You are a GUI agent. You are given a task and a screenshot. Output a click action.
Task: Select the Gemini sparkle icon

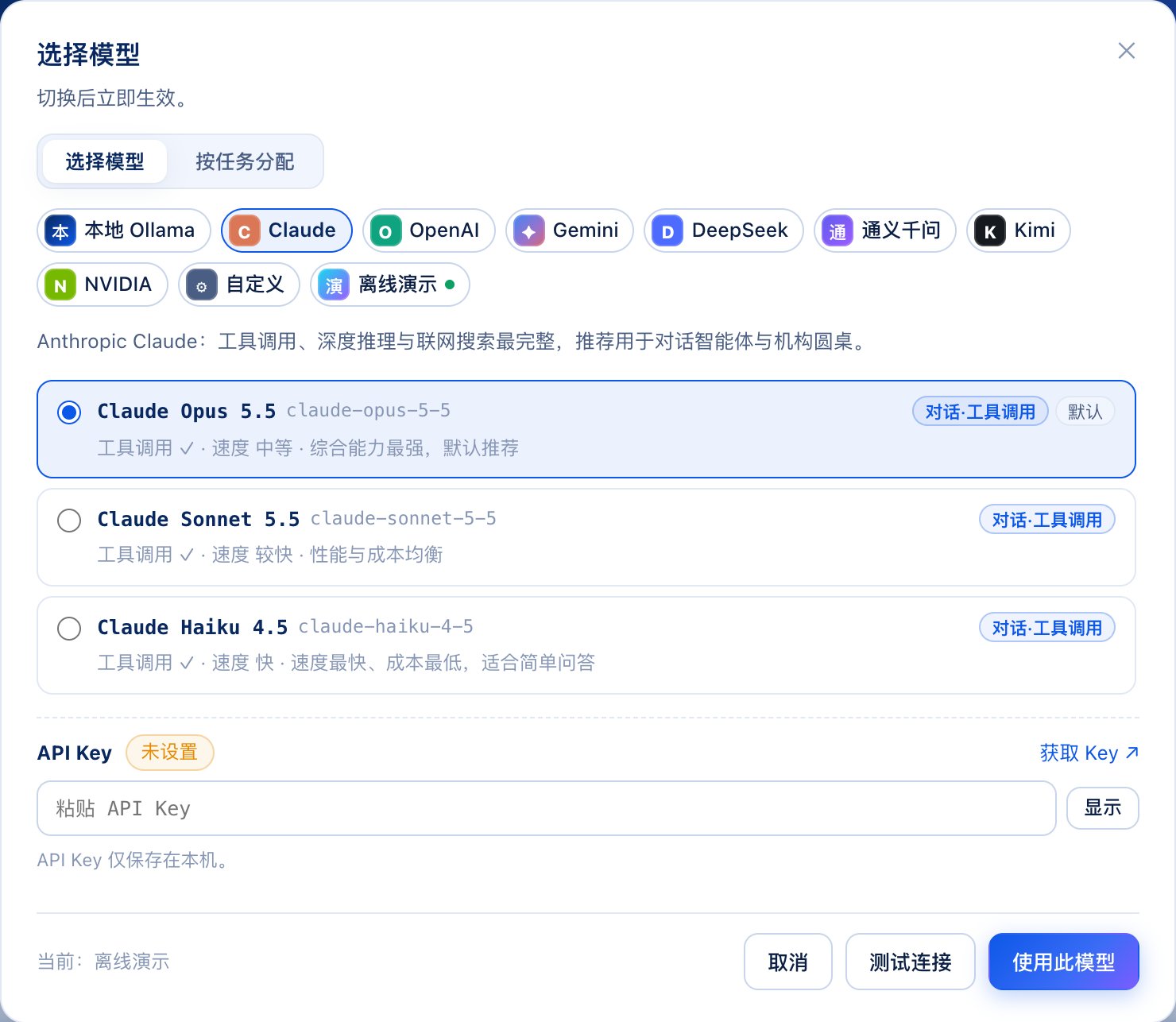point(529,231)
